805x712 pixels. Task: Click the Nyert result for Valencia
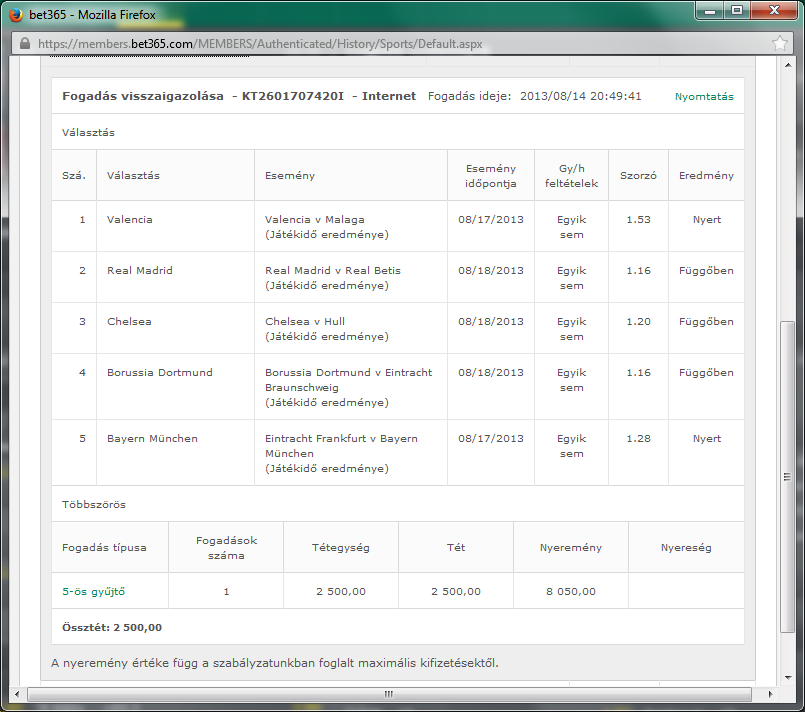706,220
